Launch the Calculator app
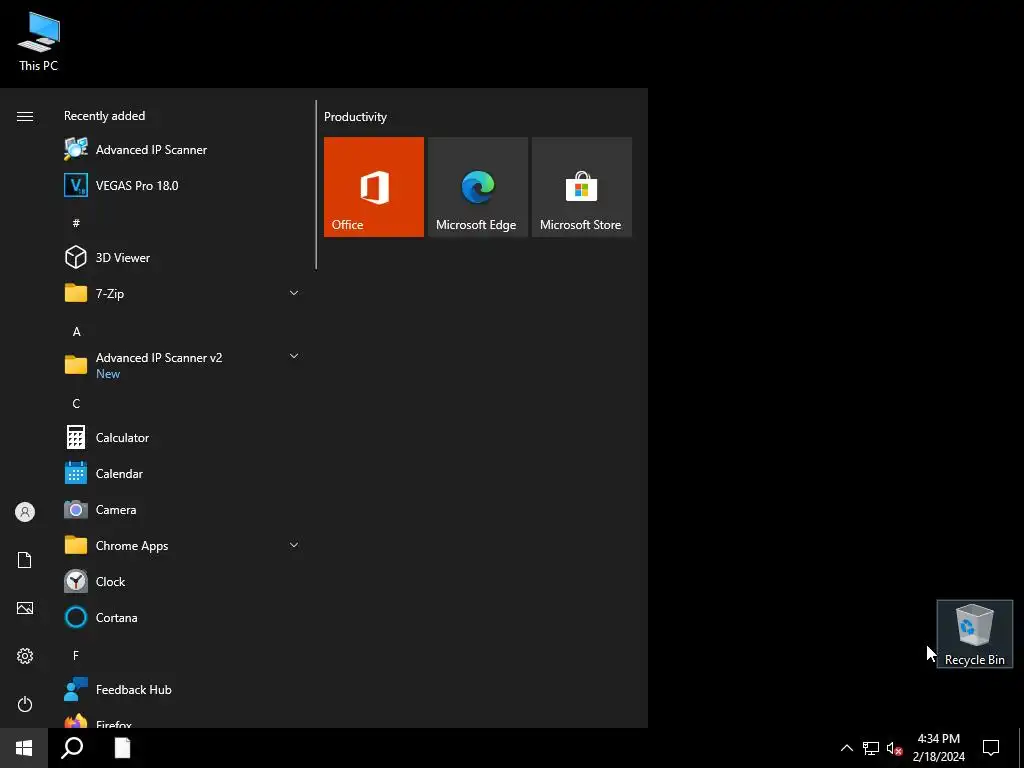Screen dimensions: 1024x768 (182, 438)
